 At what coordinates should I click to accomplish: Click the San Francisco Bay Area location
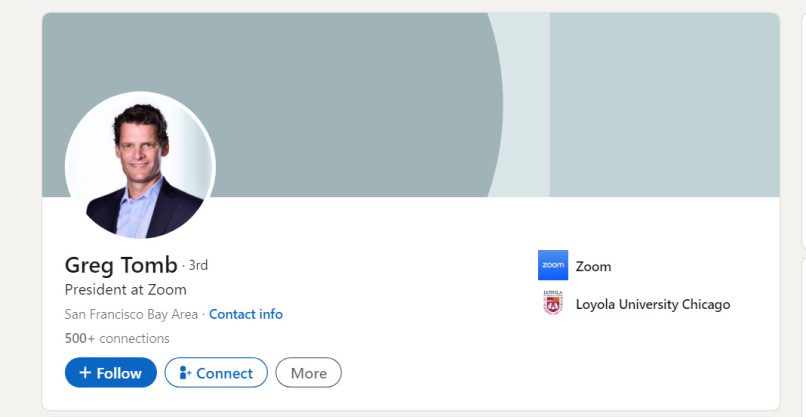131,314
